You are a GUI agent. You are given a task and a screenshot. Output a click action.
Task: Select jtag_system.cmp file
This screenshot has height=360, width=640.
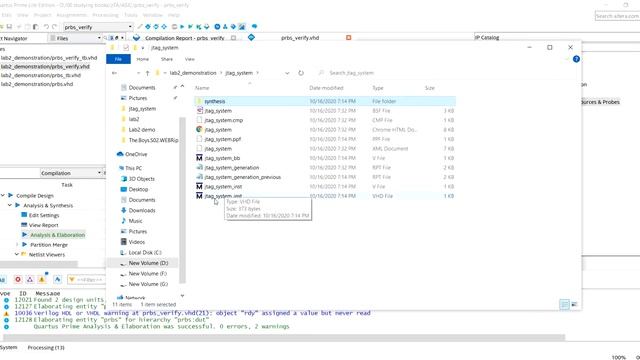click(x=224, y=120)
